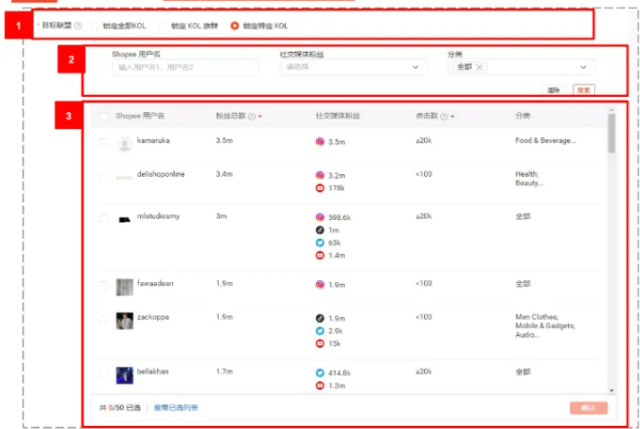The image size is (640, 429).
Task: Click 共 0/50 已选 counter
Action: point(120,408)
